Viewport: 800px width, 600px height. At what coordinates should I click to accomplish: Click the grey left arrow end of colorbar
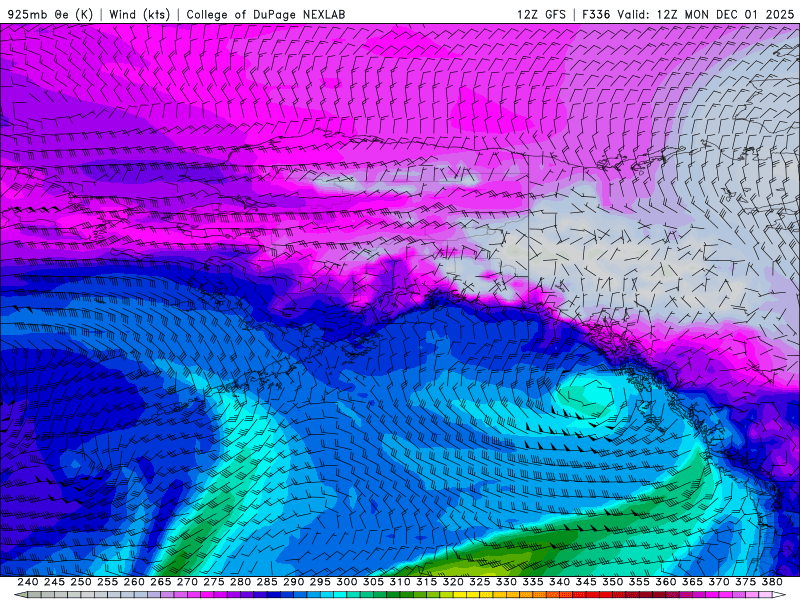pyautogui.click(x=21, y=595)
